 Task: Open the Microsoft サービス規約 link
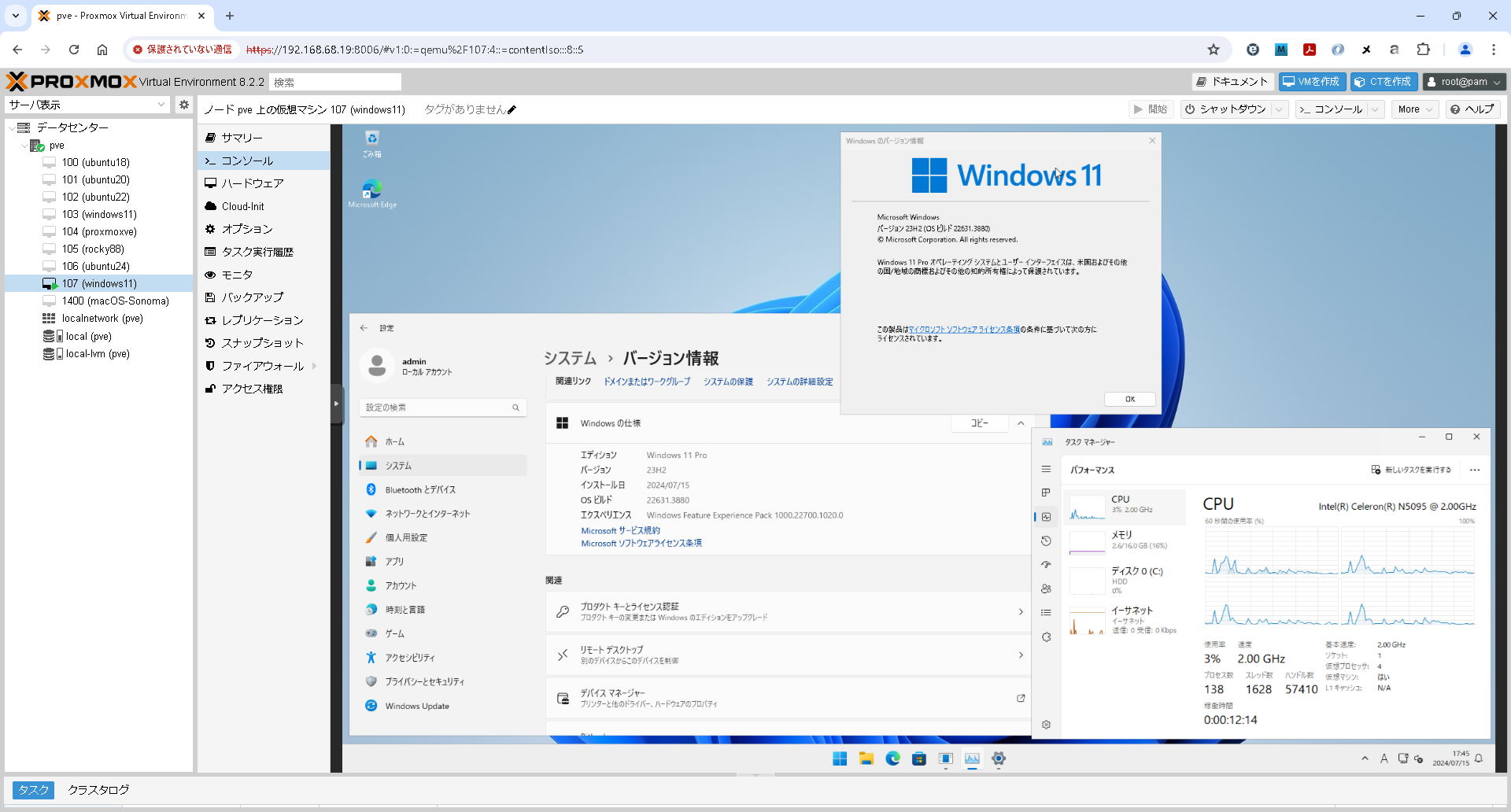620,531
